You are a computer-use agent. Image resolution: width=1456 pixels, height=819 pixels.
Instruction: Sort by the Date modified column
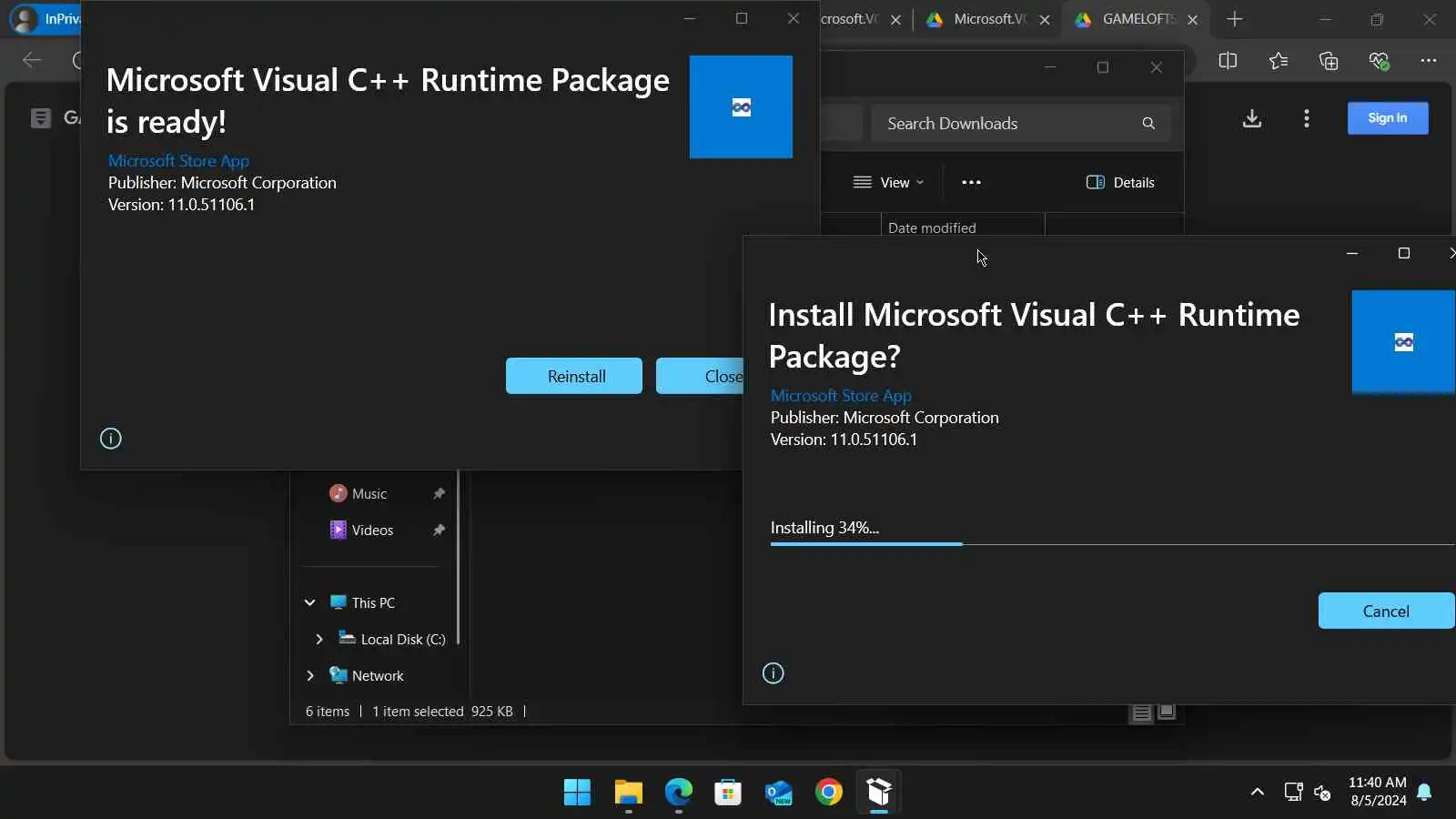963,227
